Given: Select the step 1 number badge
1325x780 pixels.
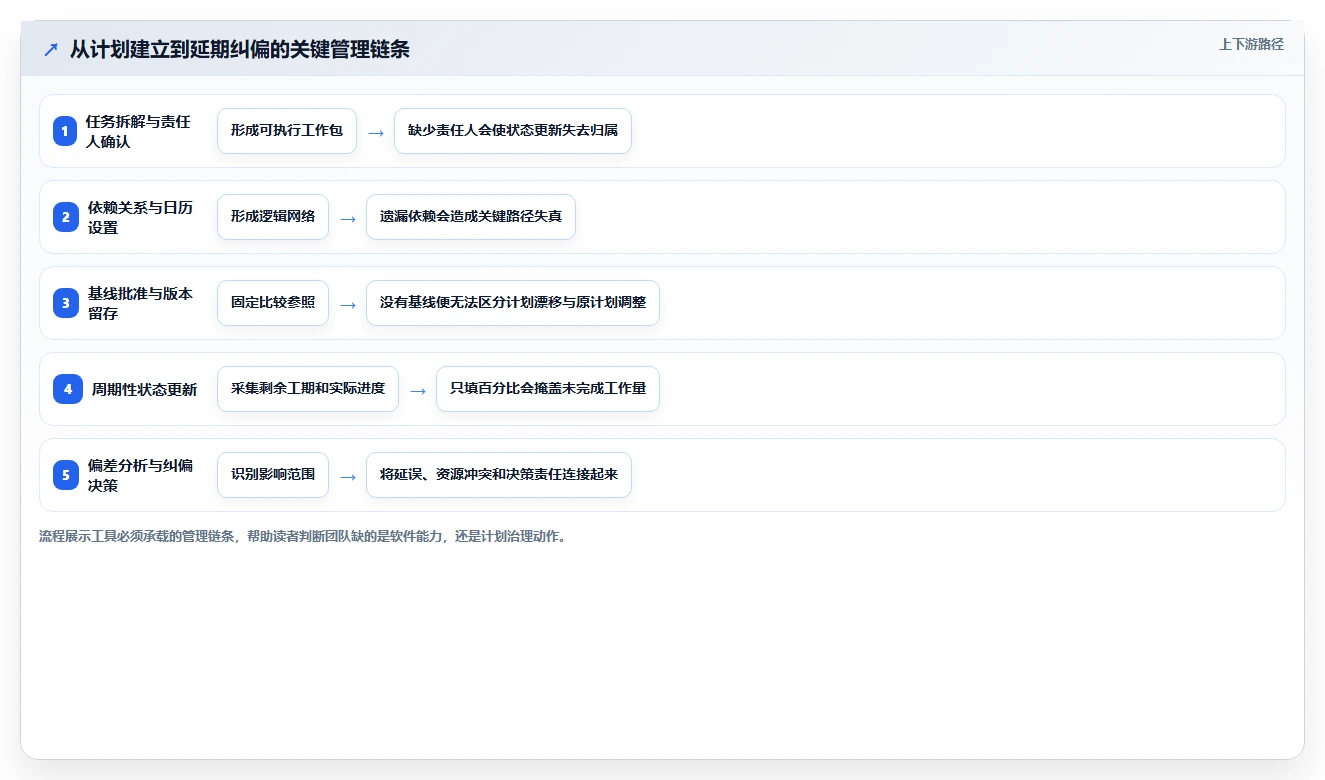Looking at the screenshot, I should (65, 131).
